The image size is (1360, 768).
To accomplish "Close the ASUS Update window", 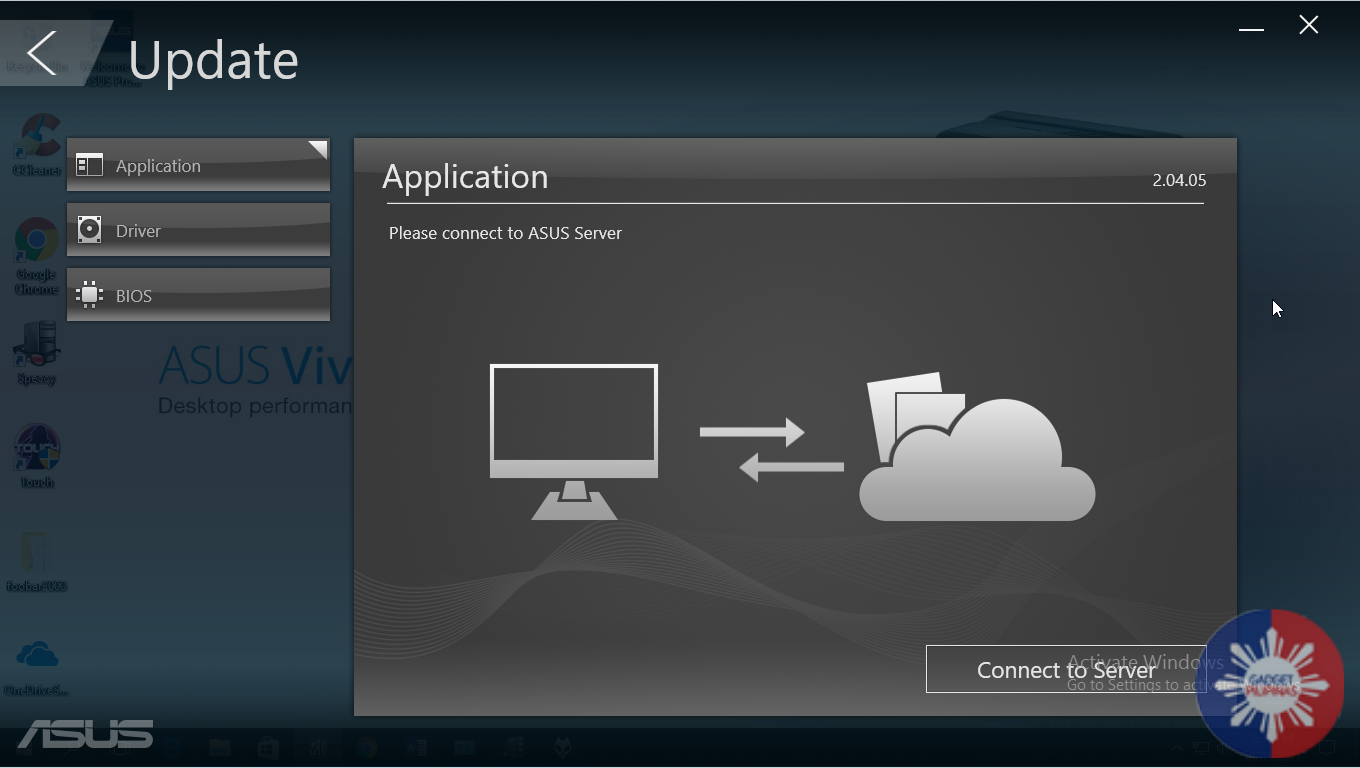I will pyautogui.click(x=1309, y=26).
